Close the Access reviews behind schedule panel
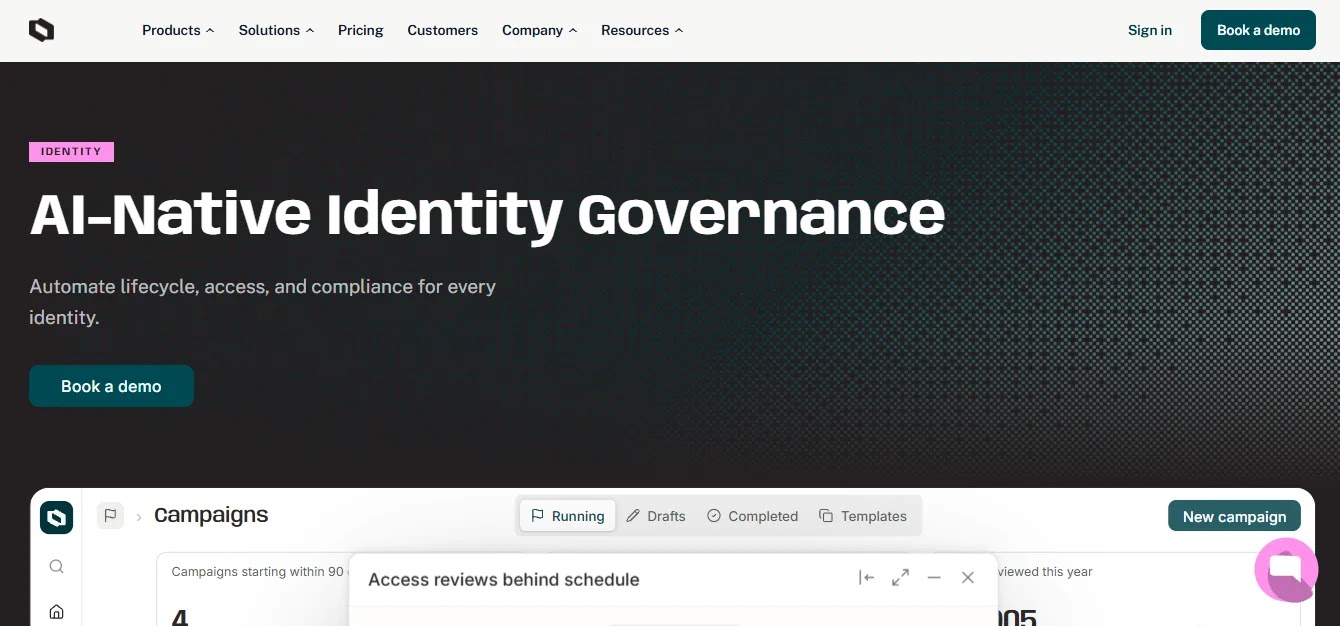The image size is (1340, 626). [967, 578]
